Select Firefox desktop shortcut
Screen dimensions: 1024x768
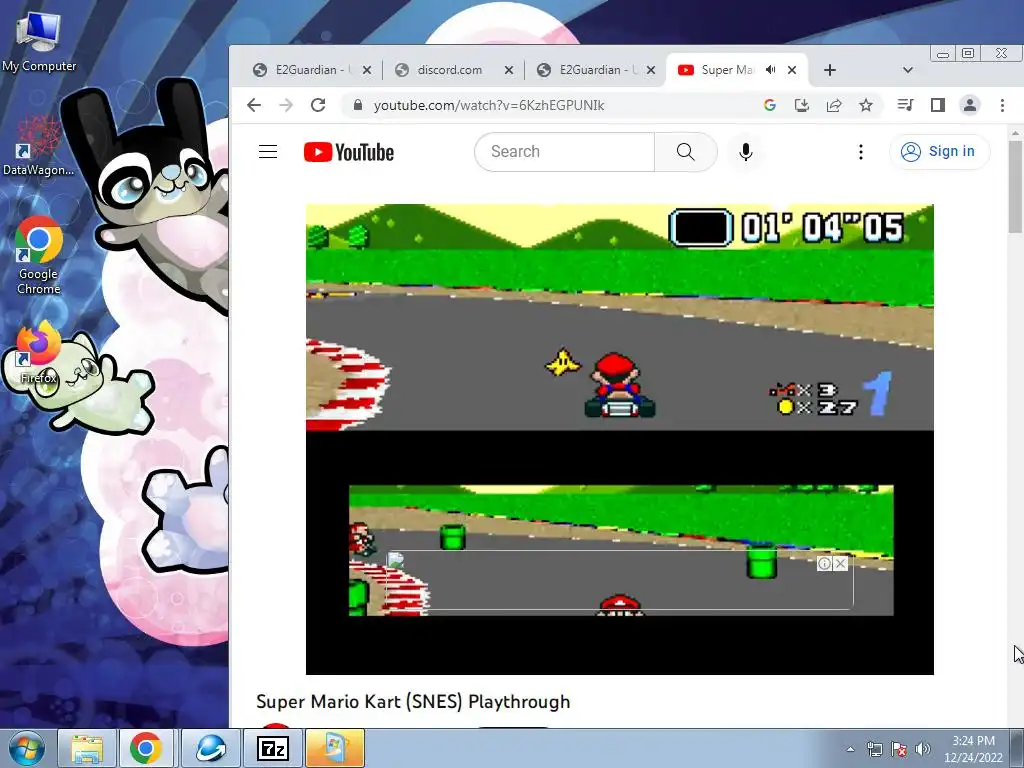tap(39, 353)
